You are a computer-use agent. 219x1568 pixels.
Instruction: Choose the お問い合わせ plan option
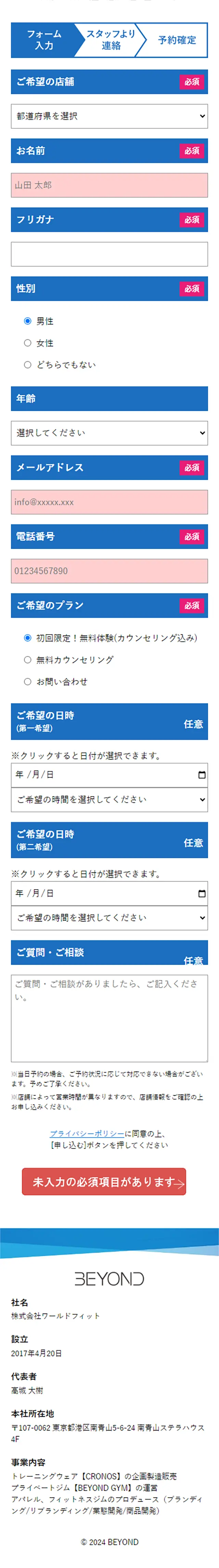tap(27, 682)
